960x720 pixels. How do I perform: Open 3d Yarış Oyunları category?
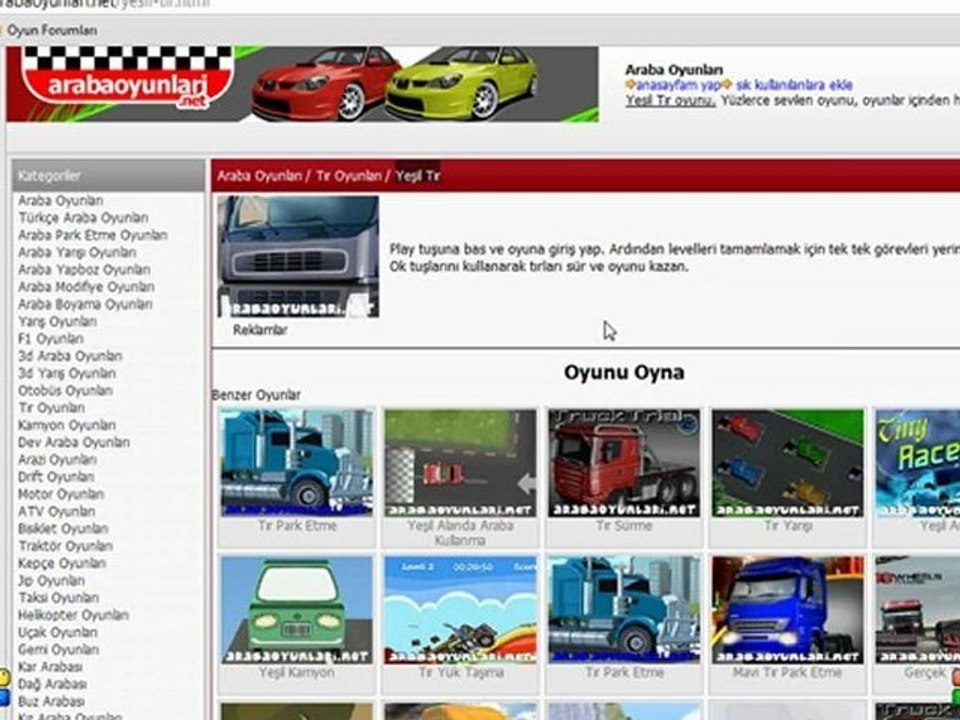(67, 373)
